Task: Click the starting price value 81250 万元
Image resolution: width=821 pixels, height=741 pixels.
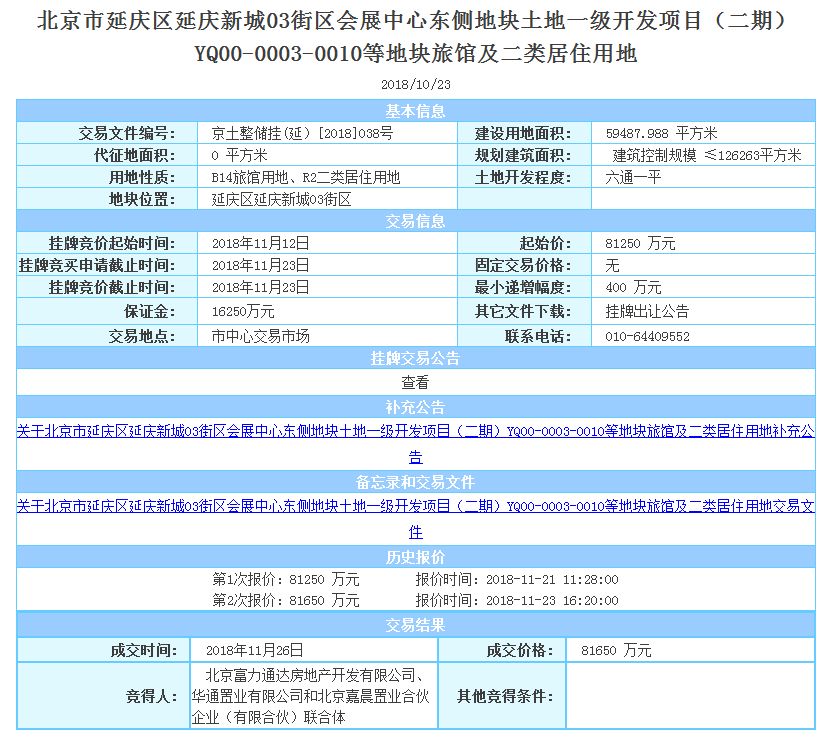Action: [x=640, y=243]
